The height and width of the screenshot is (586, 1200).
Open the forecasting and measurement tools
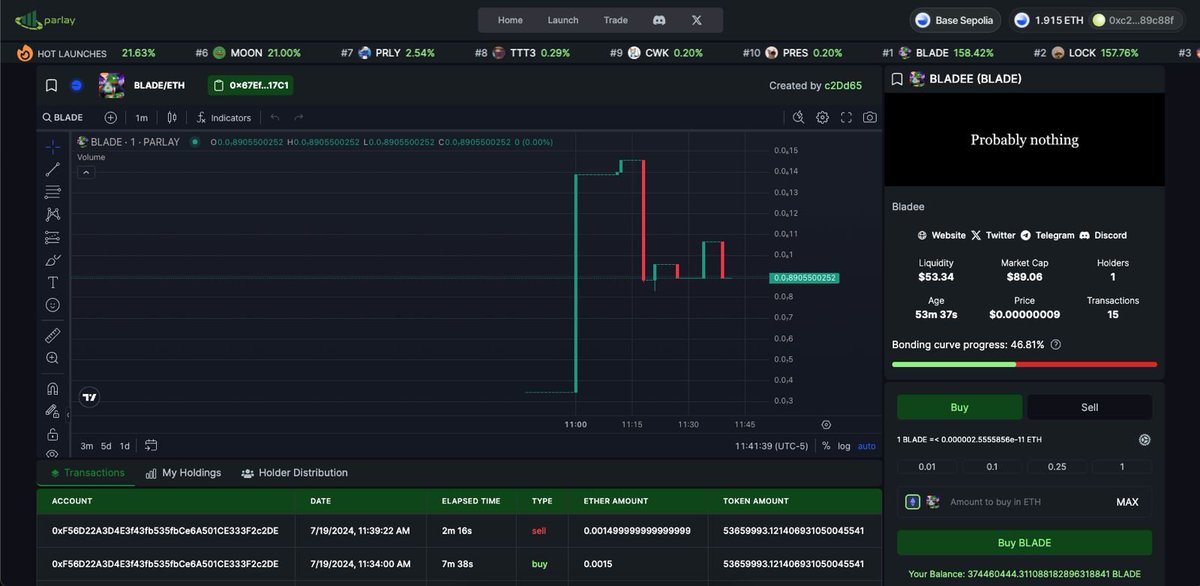coord(53,237)
